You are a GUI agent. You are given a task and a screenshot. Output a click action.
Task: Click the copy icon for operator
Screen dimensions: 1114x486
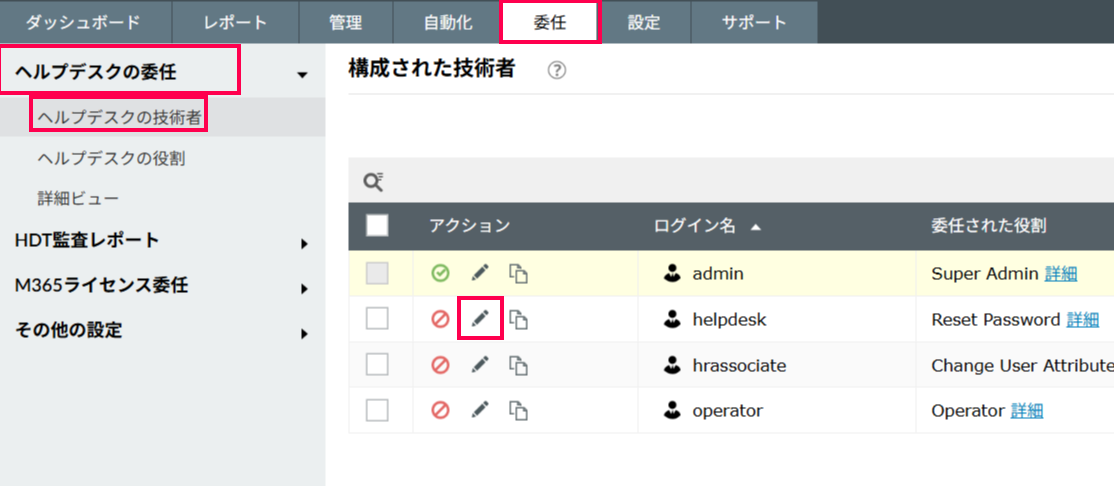point(518,410)
